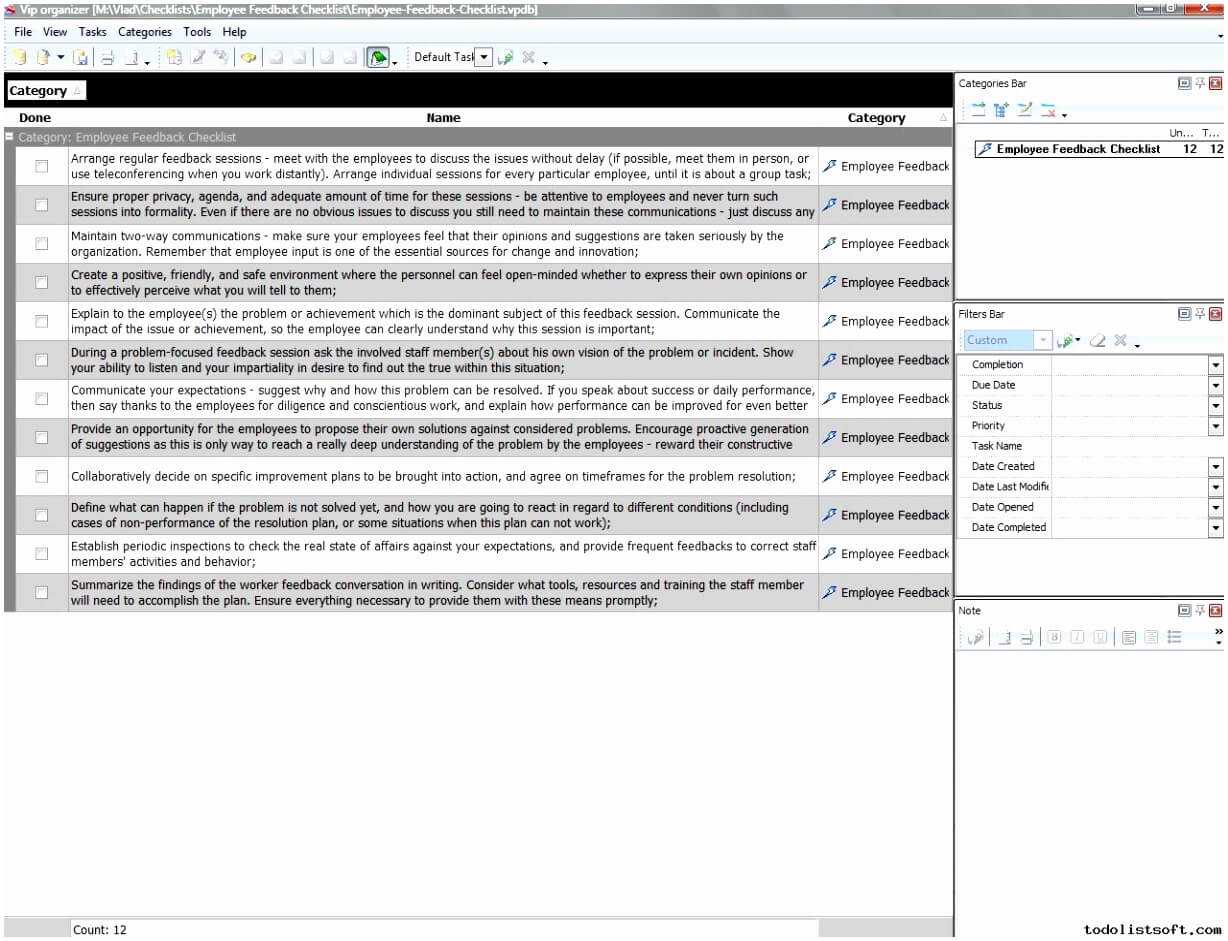Open the Status filter dropdown
This screenshot has height=941, width=1228.
tap(1215, 405)
